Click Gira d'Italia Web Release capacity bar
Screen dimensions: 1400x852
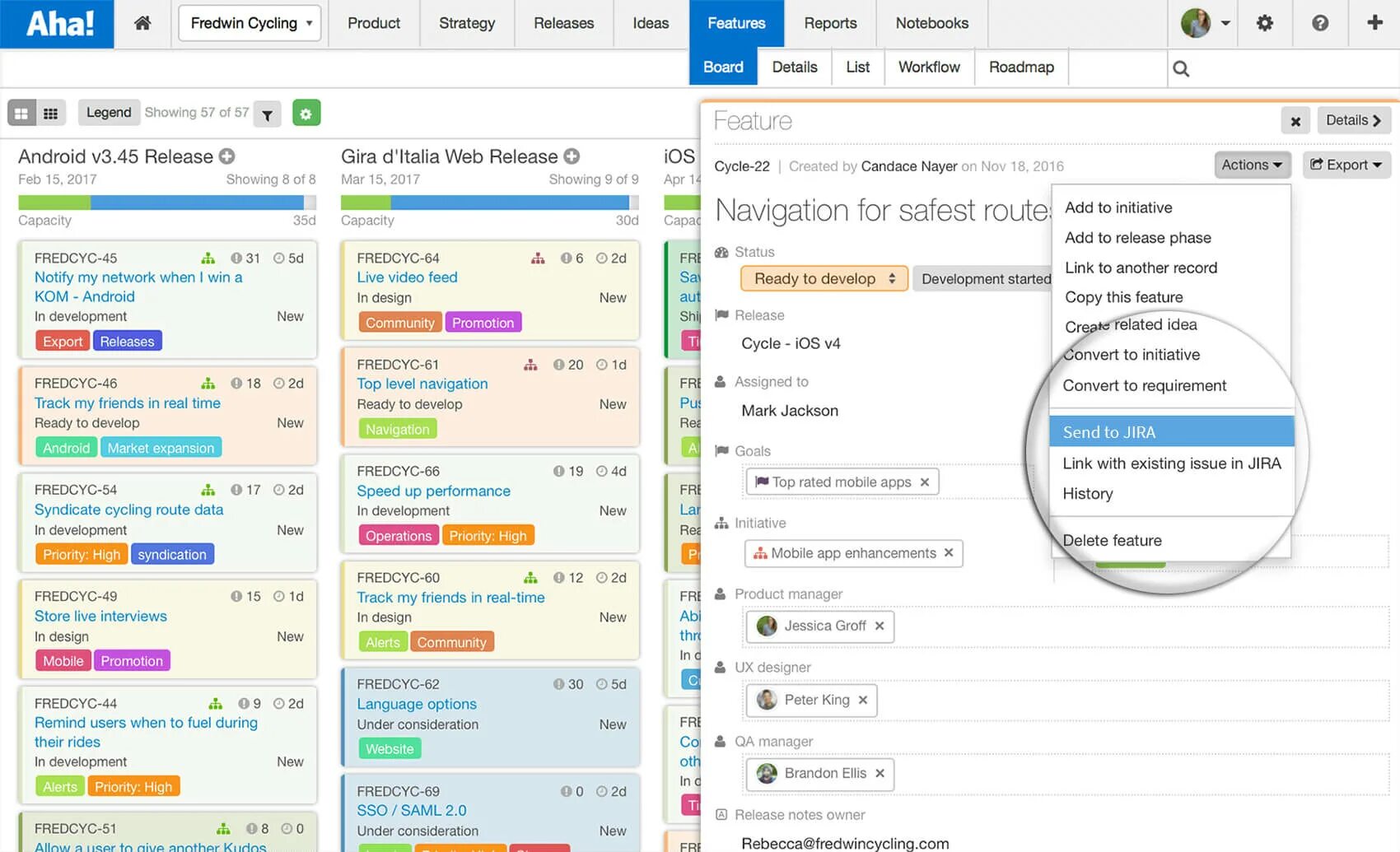click(x=490, y=203)
